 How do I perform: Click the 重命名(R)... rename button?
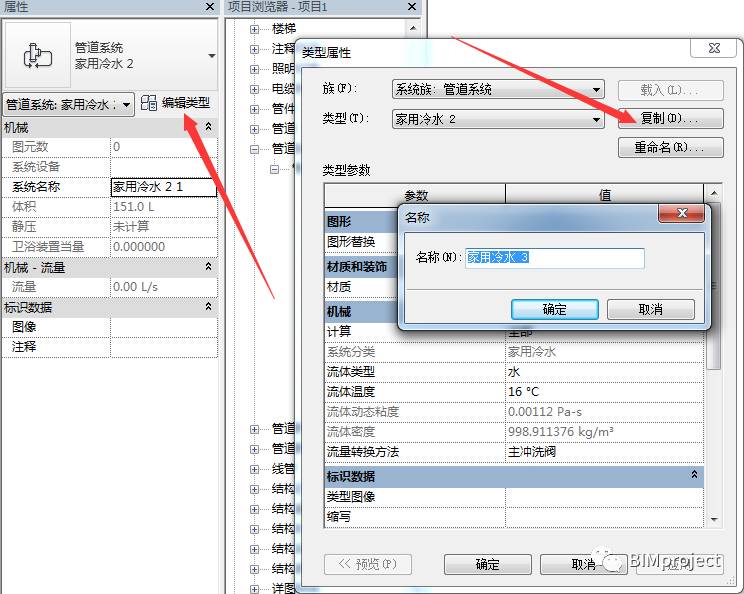tap(670, 148)
